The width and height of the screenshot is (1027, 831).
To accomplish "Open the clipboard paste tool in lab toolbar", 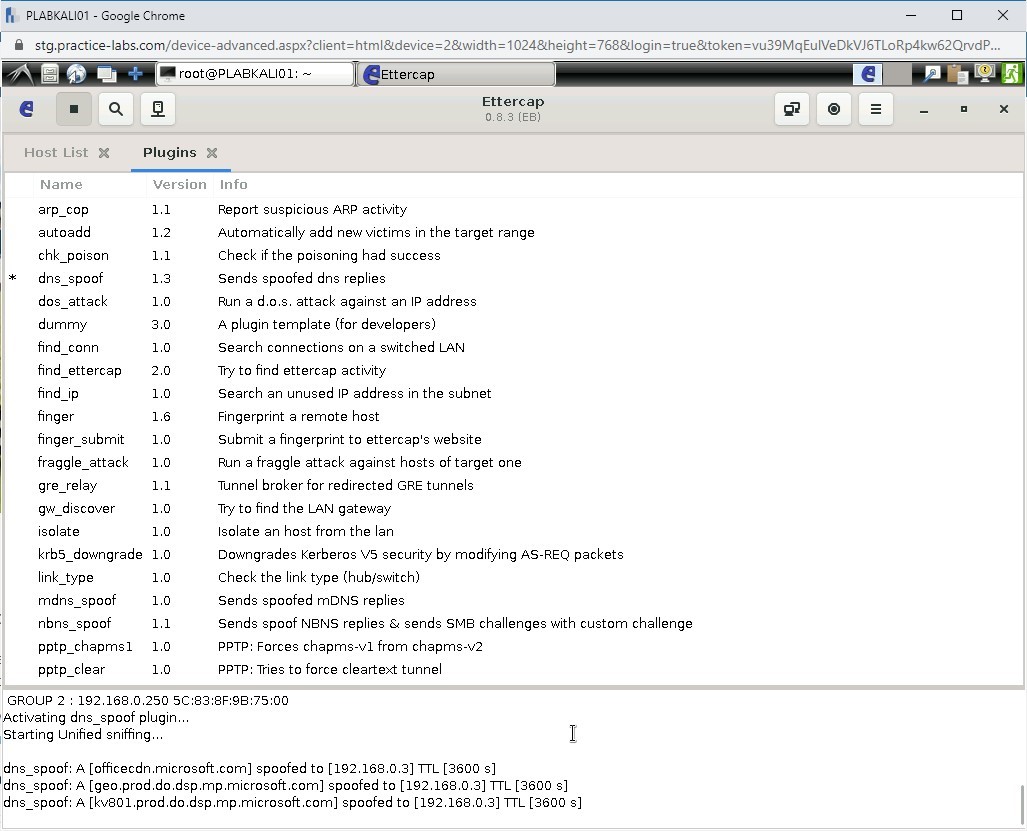I will [x=957, y=72].
